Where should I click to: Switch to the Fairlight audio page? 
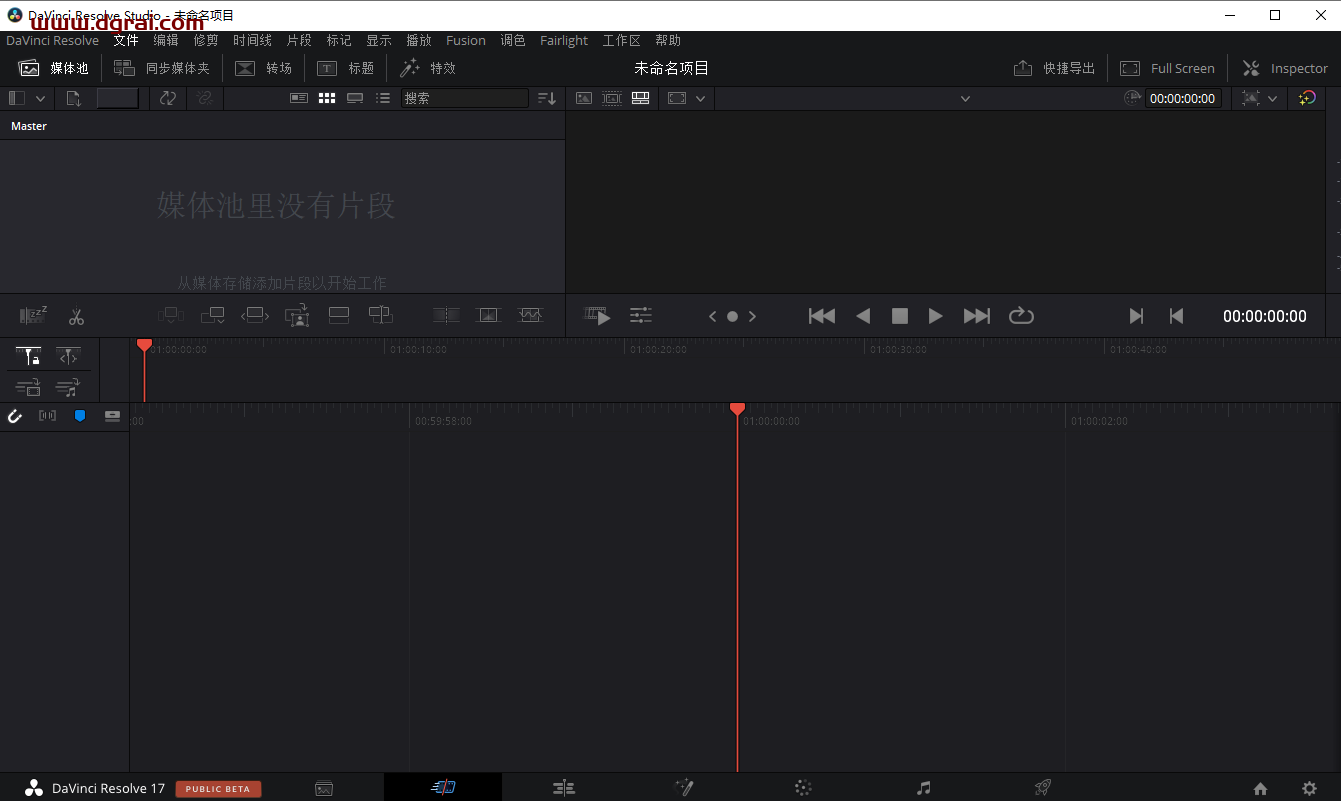tap(923, 788)
